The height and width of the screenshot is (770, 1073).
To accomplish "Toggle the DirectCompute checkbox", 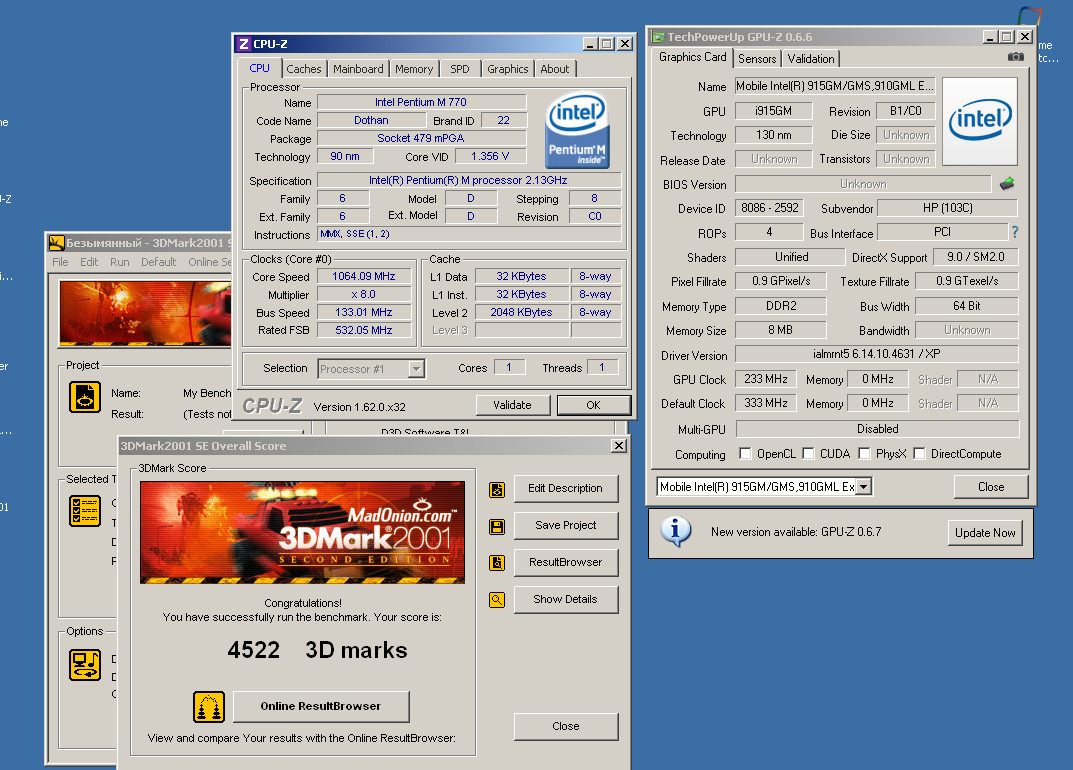I will [x=920, y=454].
